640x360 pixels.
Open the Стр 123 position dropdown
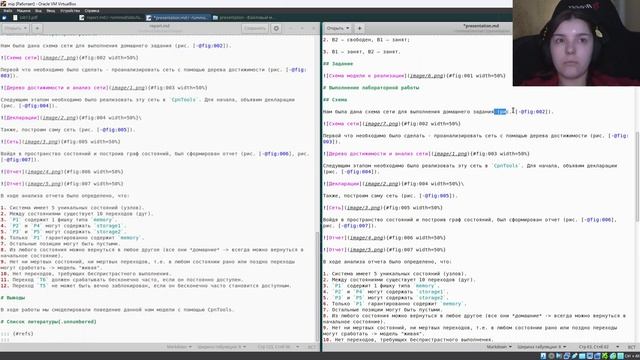pos(277,347)
